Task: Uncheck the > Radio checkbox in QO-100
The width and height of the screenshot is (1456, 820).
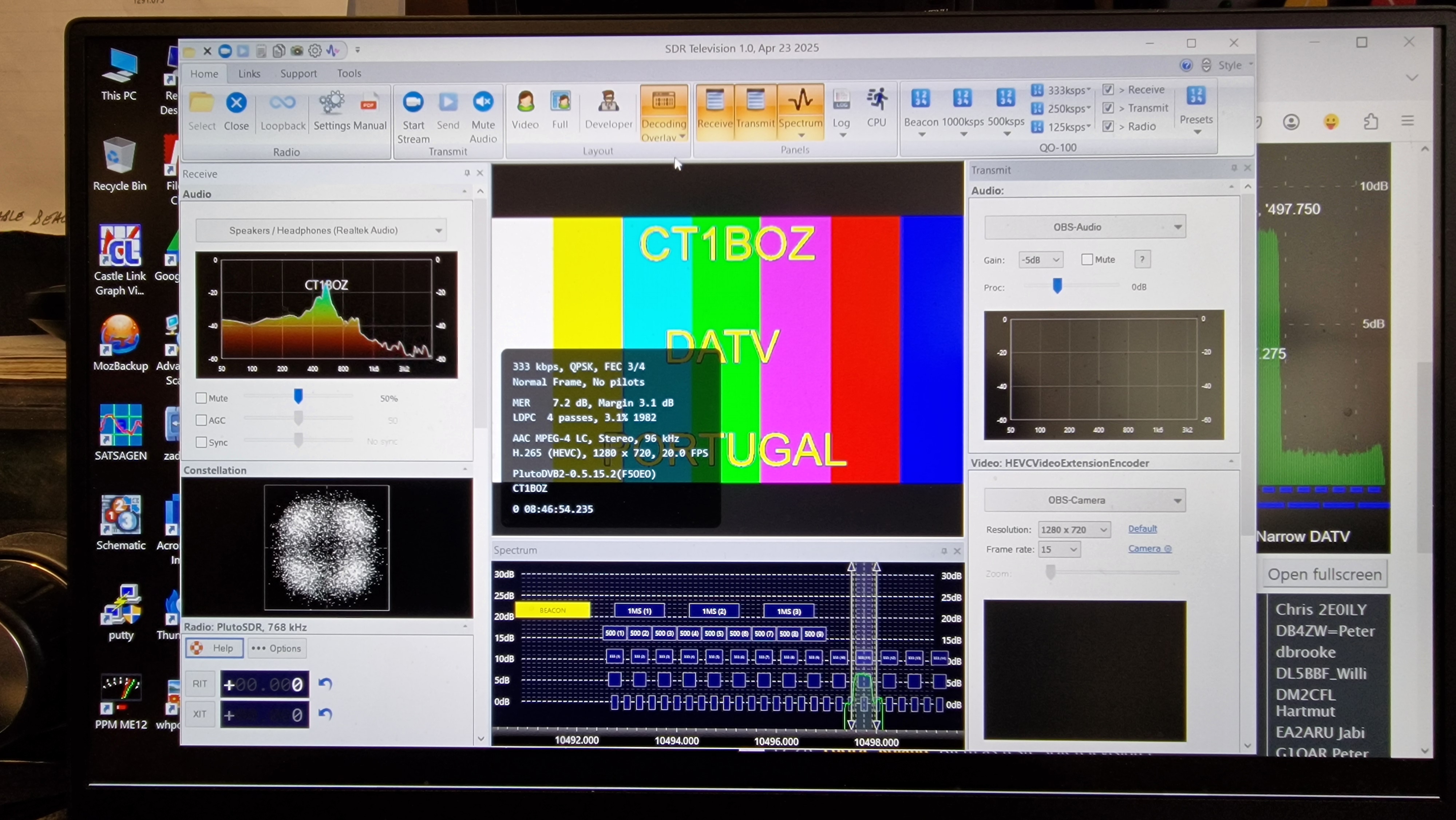Action: [1108, 126]
